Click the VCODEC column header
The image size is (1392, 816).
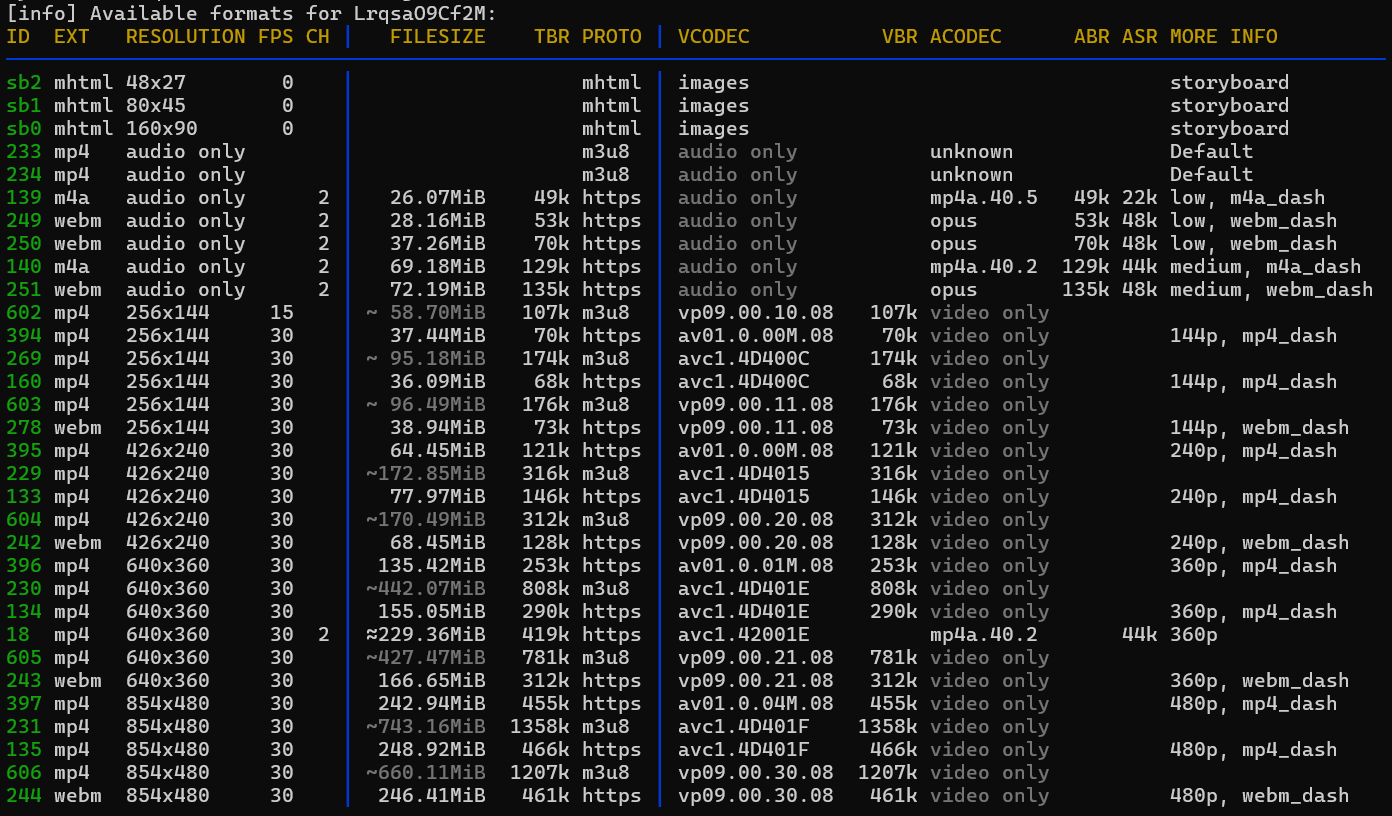(713, 37)
